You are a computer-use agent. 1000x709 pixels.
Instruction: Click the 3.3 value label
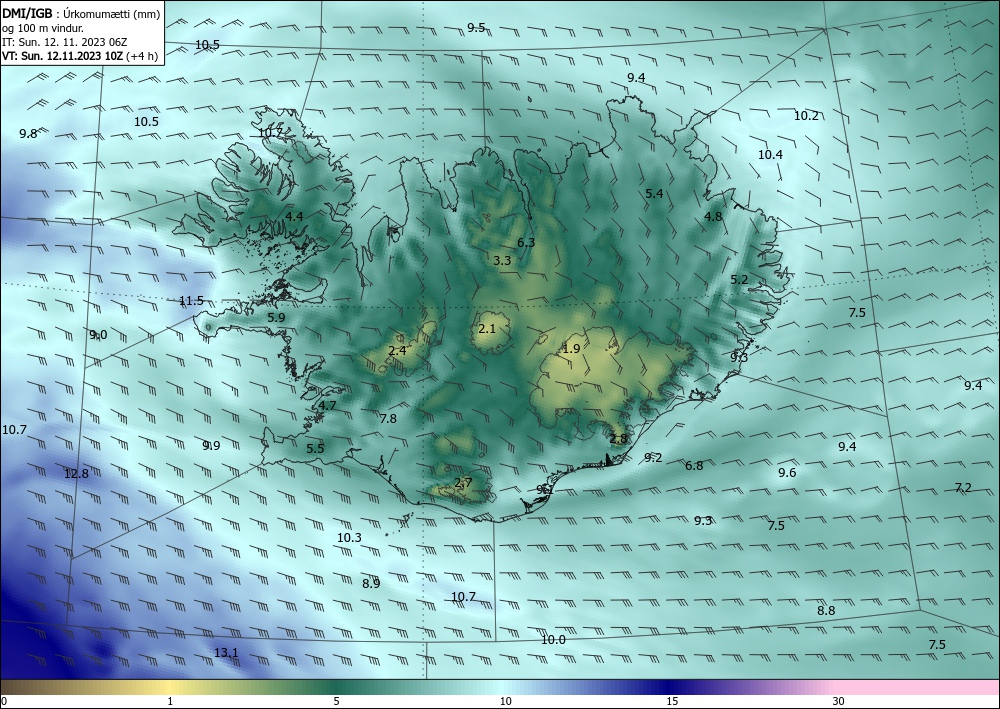pos(503,260)
